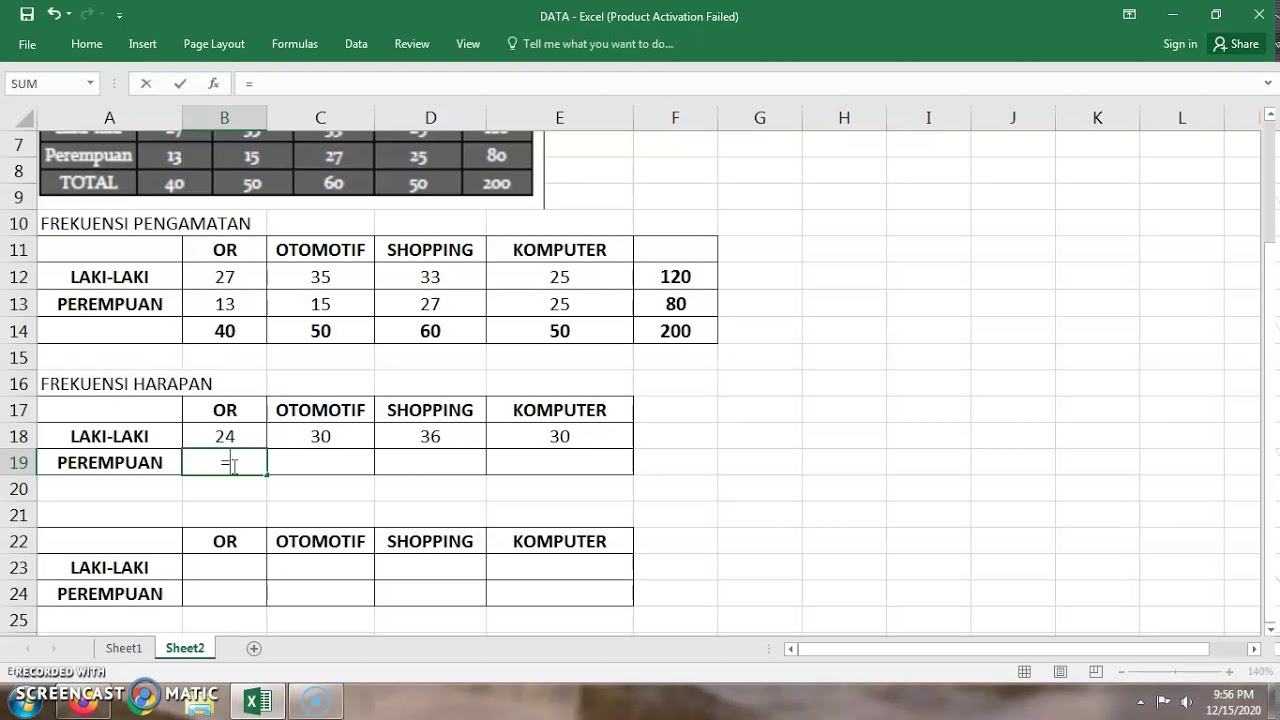Select cell containing 24 in row 18
1280x720 pixels.
(x=224, y=436)
